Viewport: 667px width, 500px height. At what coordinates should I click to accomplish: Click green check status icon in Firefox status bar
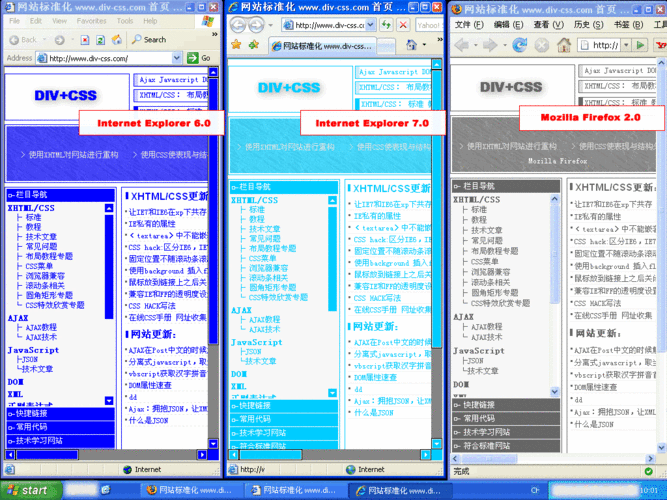tap(648, 471)
